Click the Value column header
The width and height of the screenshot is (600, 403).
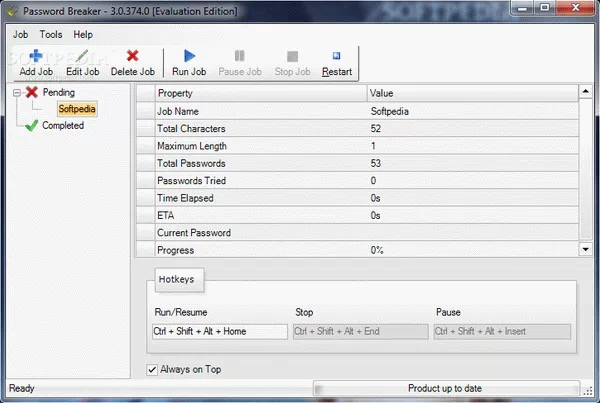click(x=473, y=93)
